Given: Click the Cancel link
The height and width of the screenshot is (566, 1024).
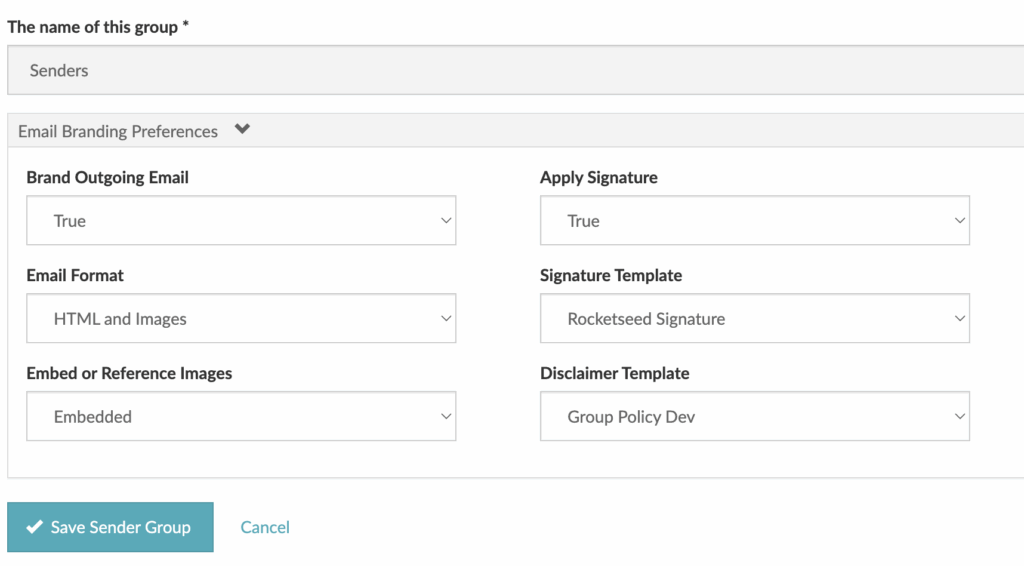Looking at the screenshot, I should click(x=265, y=527).
